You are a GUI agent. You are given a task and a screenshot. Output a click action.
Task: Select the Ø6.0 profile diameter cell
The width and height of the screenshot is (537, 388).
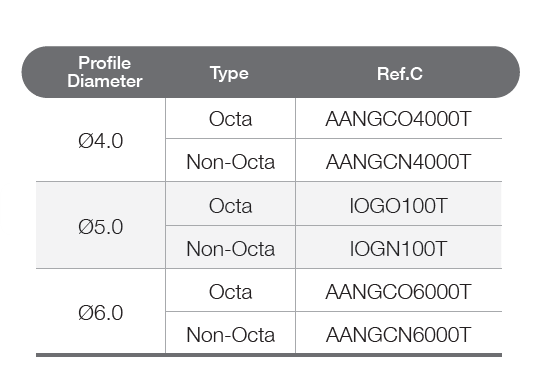tap(100, 313)
